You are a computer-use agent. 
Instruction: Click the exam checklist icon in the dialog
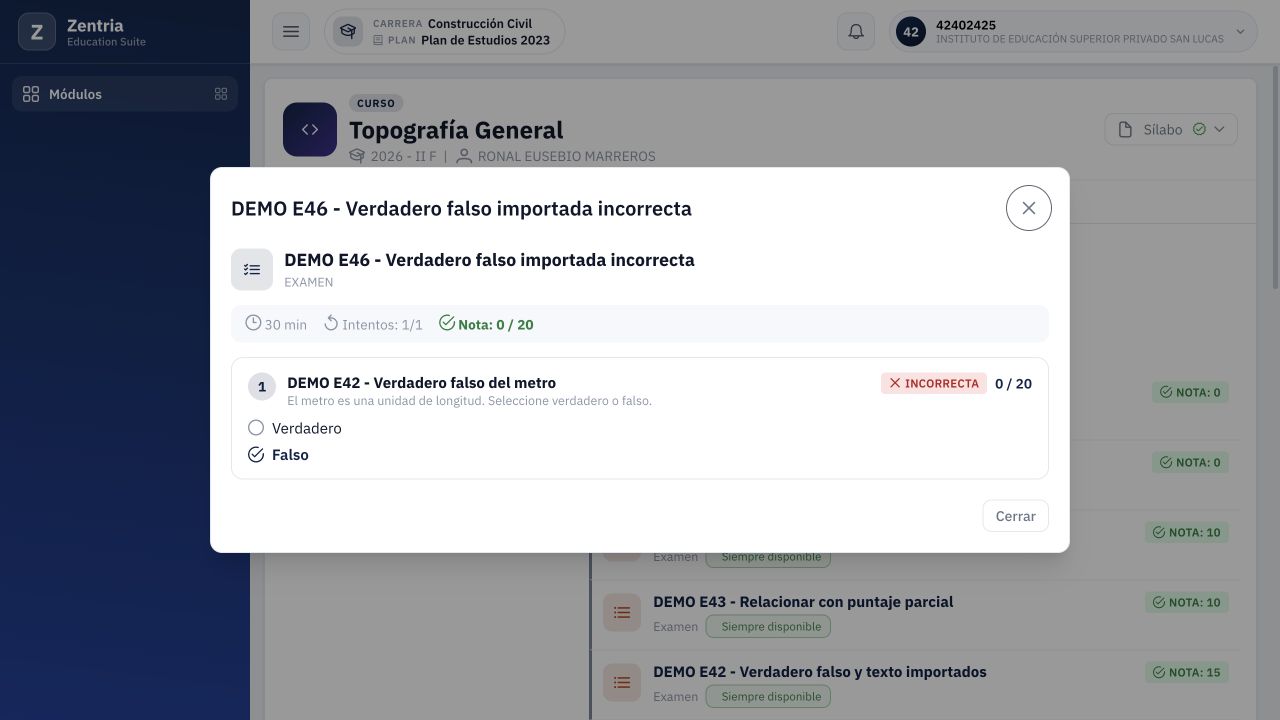click(x=252, y=270)
